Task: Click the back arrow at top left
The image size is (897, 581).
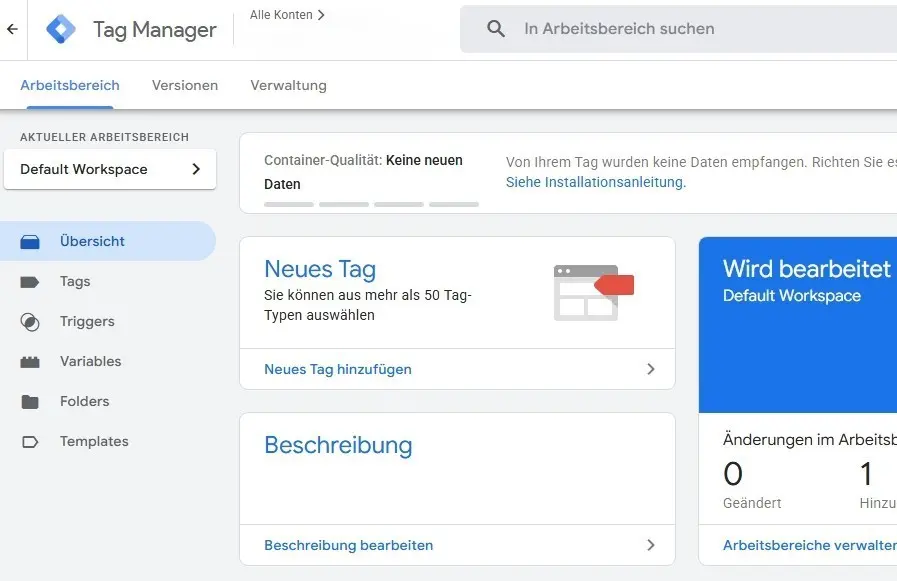Action: [x=15, y=29]
